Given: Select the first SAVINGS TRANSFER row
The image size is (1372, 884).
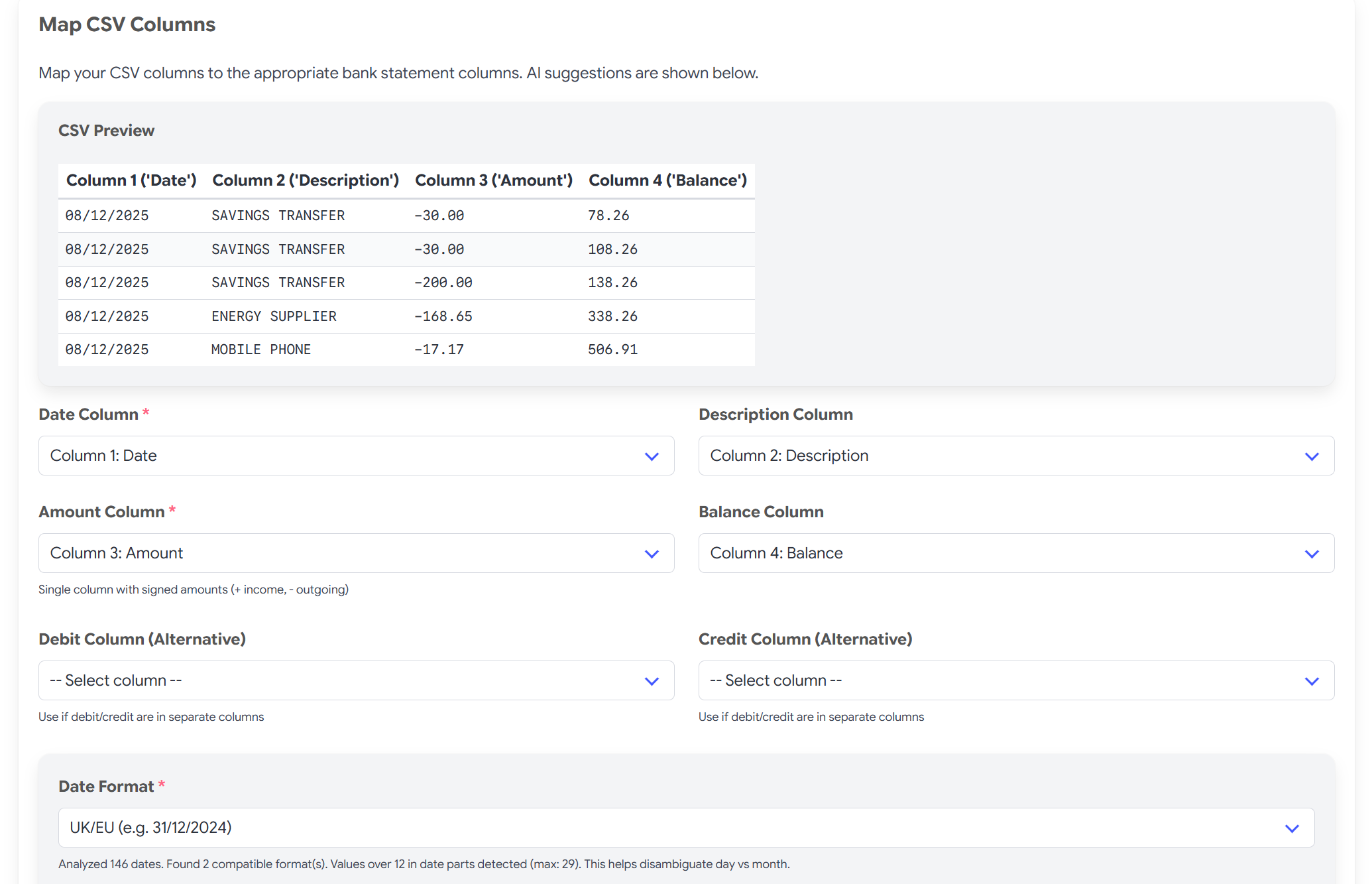Looking at the screenshot, I should 278,215.
